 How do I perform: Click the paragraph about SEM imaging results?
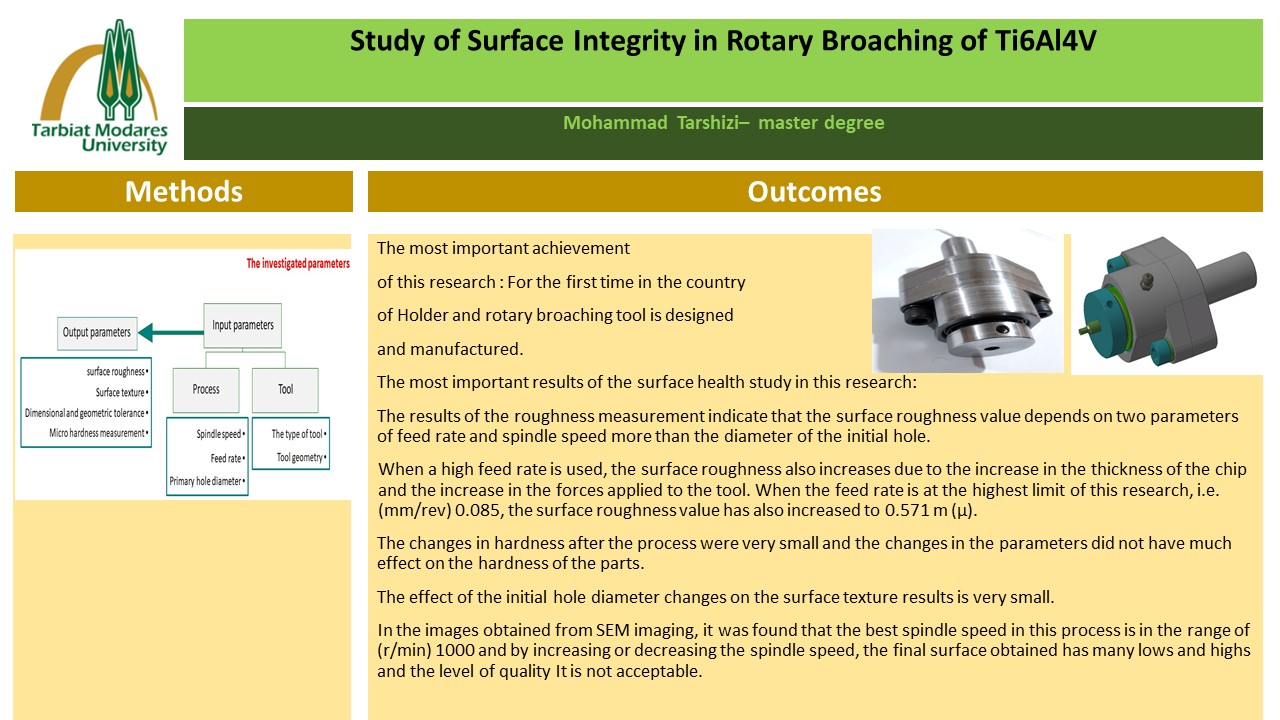pyautogui.click(x=813, y=650)
